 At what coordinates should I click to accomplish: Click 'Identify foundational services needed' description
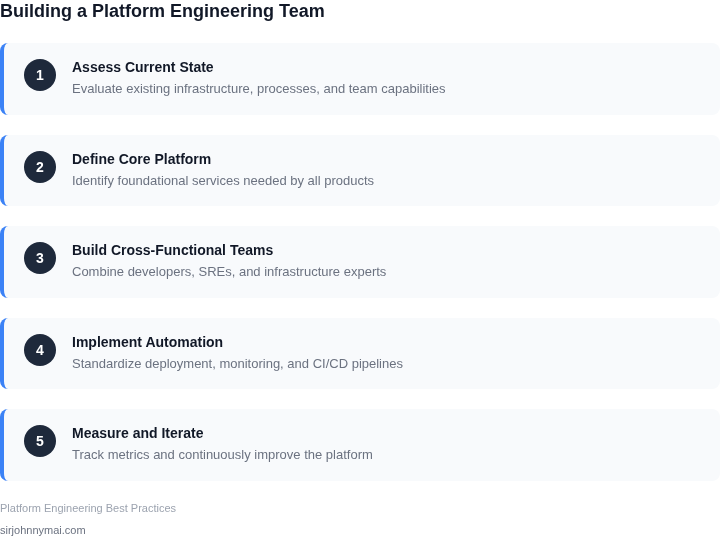tap(223, 181)
